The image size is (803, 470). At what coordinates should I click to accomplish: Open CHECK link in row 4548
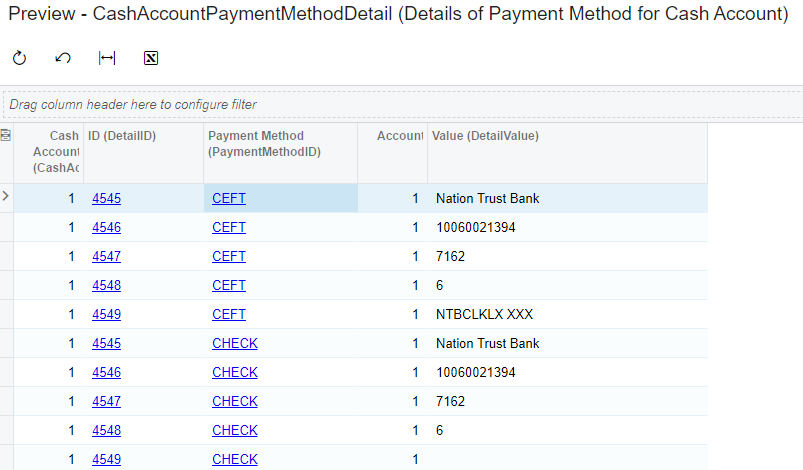[x=235, y=430]
